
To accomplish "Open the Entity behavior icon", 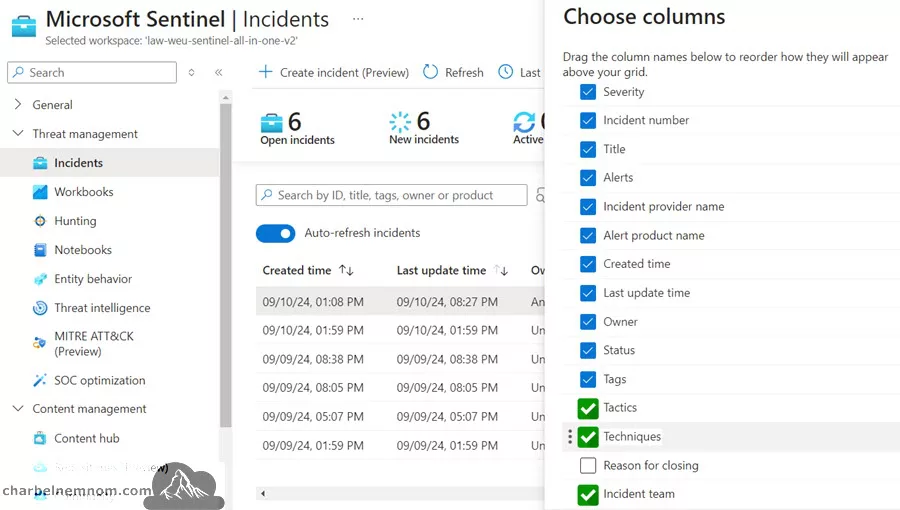I will pos(40,279).
